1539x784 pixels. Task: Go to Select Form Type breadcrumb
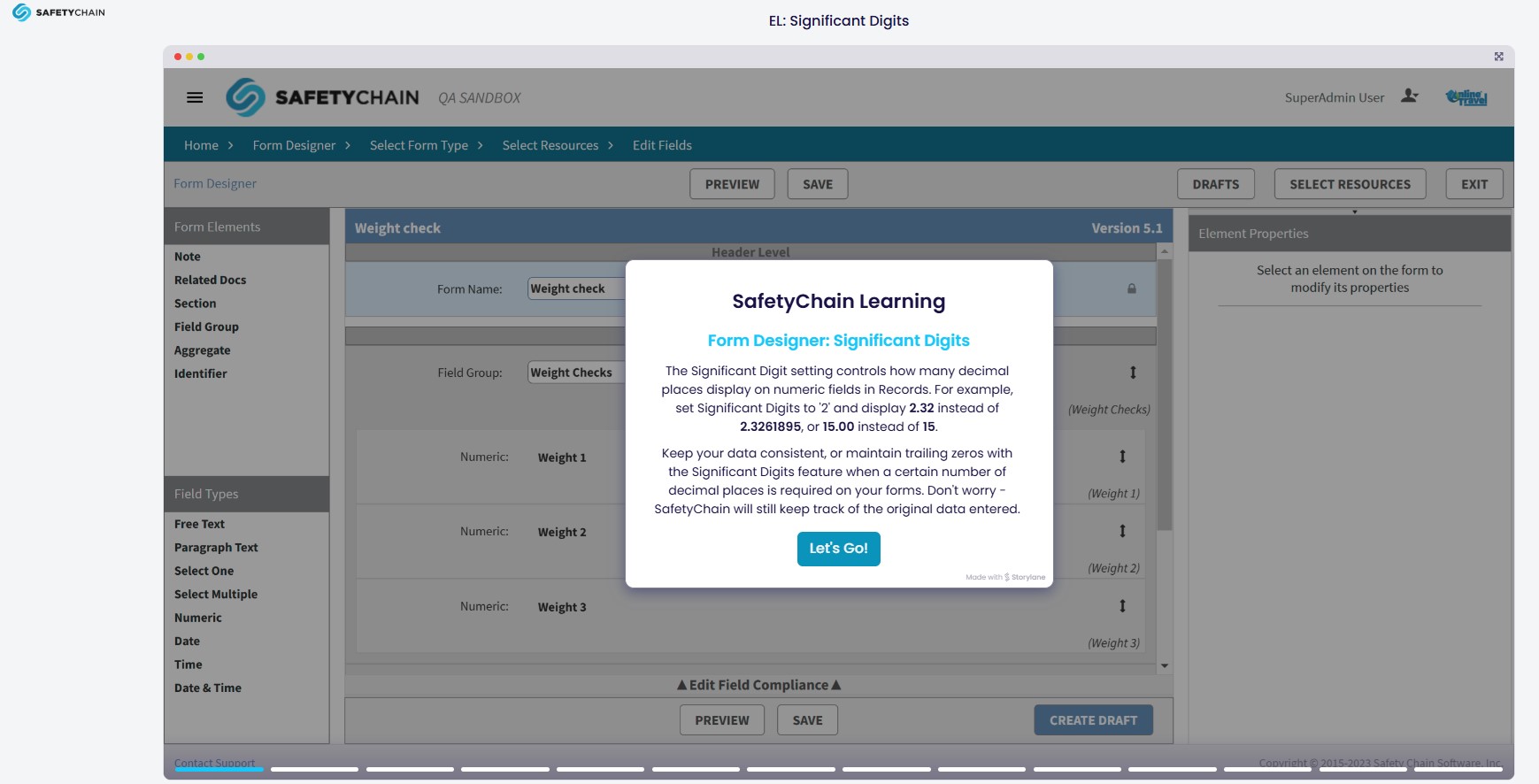coord(419,145)
